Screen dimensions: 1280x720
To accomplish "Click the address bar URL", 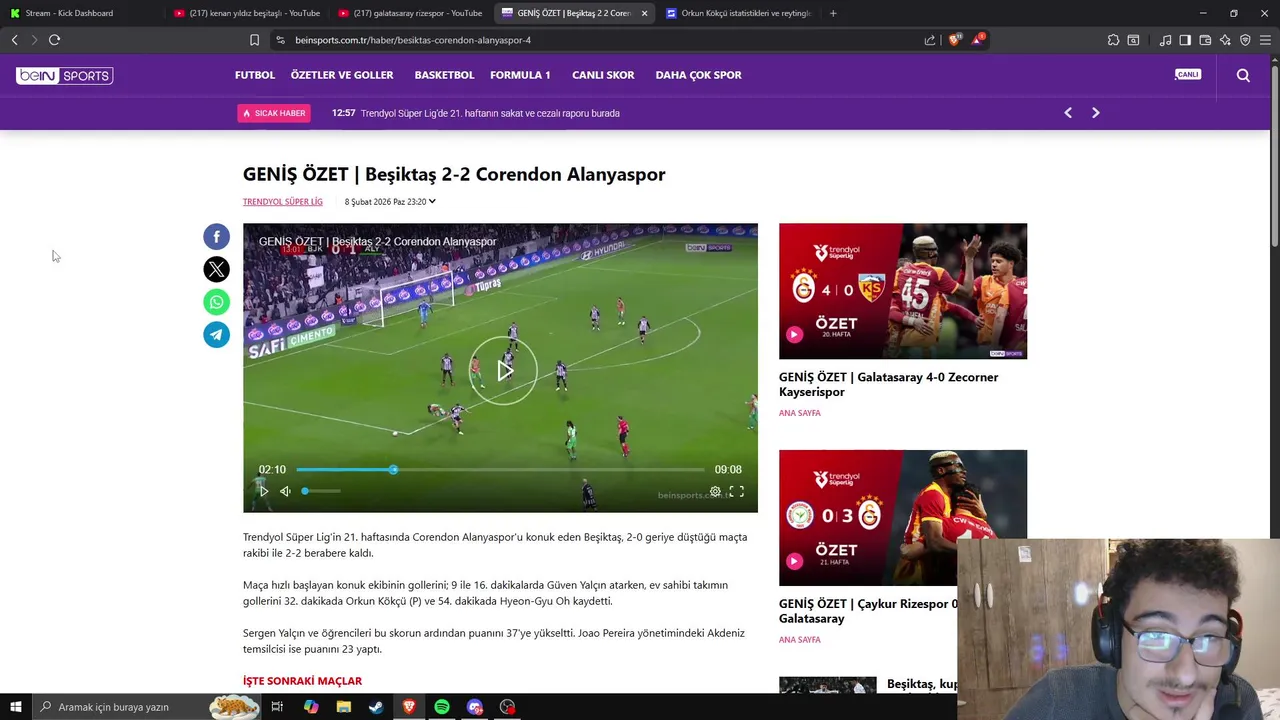I will 413,40.
